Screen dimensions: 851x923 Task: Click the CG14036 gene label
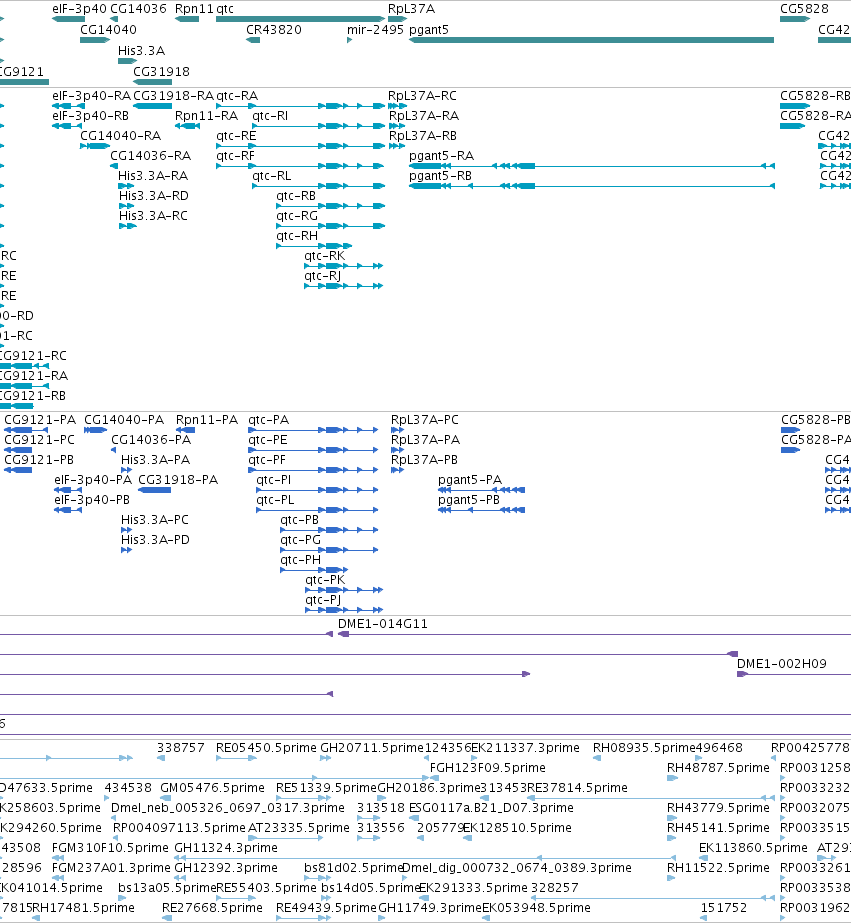coord(138,9)
